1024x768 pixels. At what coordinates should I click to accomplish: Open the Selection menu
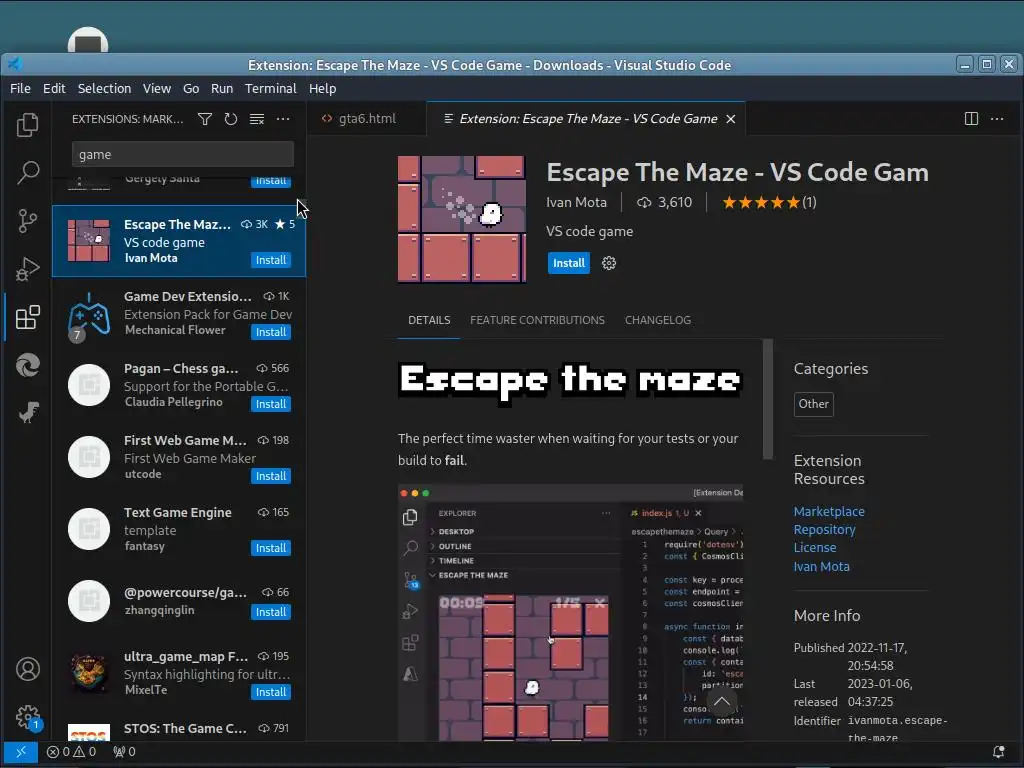[104, 88]
